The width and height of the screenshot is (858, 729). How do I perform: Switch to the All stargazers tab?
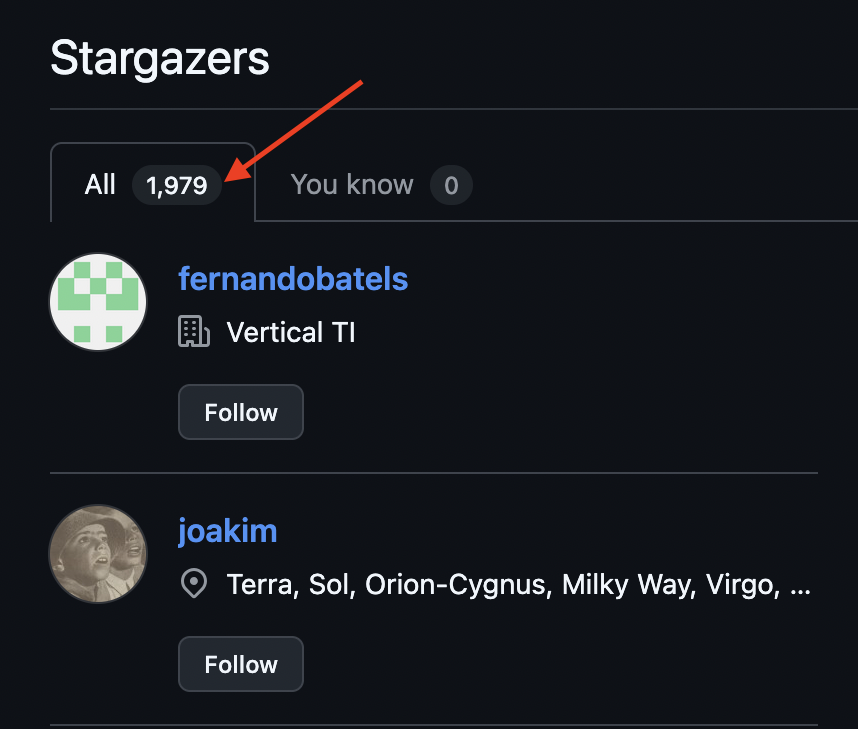tap(100, 185)
